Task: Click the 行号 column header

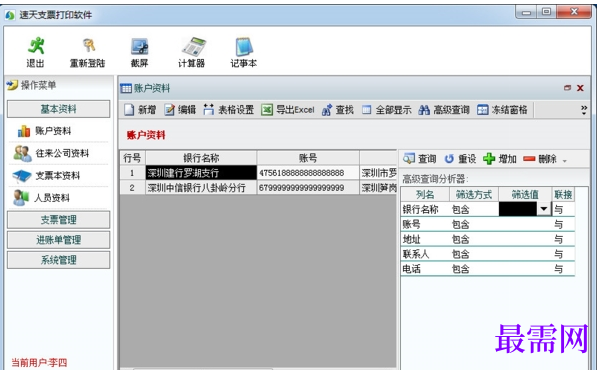Action: [132, 158]
